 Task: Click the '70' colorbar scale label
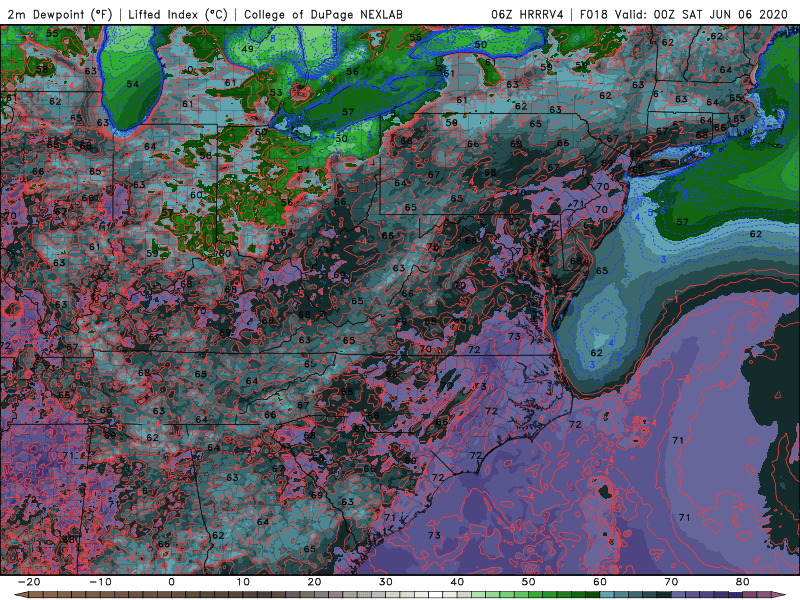pos(671,582)
